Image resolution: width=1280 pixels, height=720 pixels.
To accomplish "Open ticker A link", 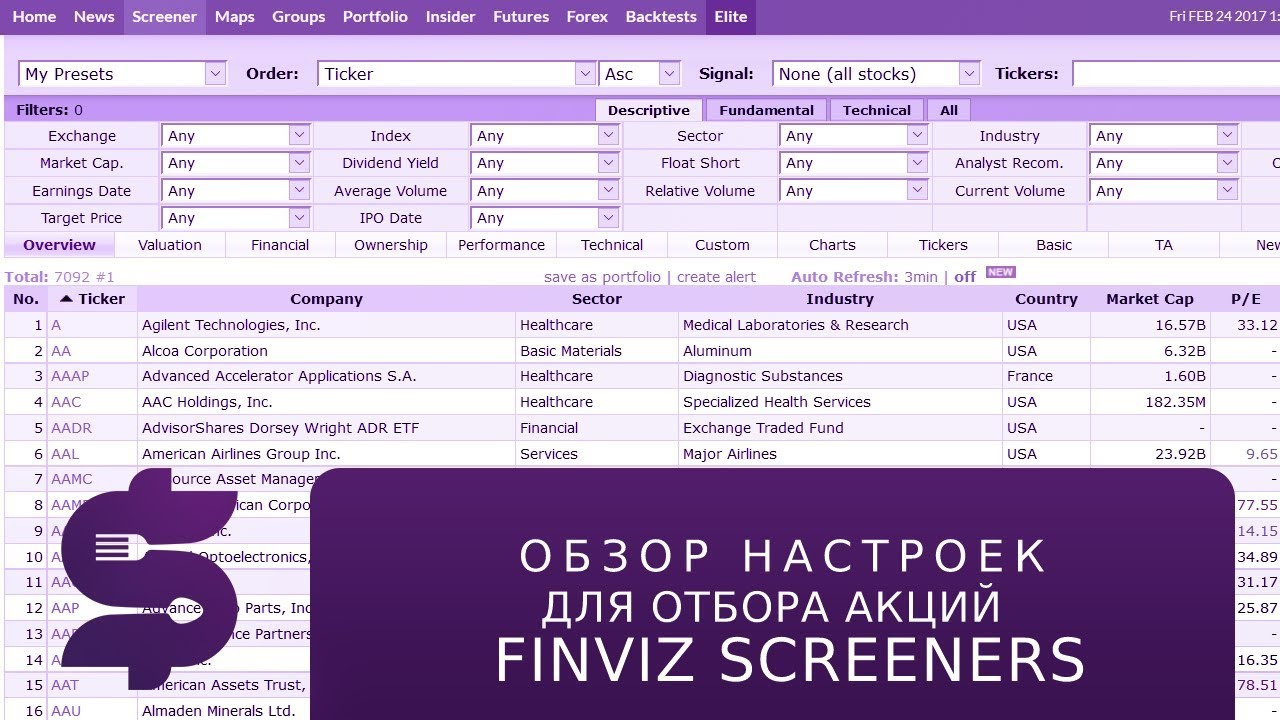I will 56,325.
